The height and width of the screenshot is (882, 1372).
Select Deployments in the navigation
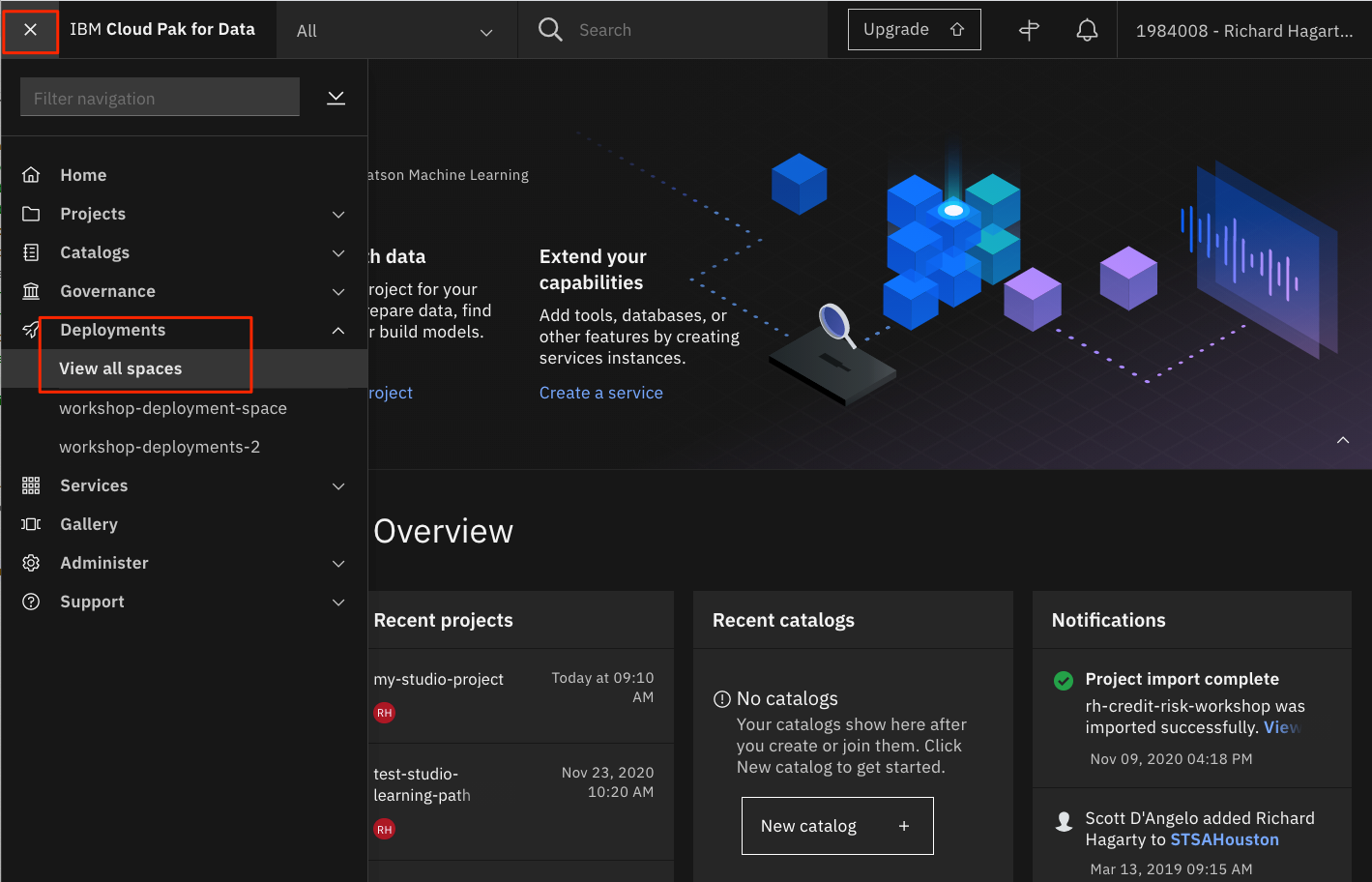click(113, 330)
